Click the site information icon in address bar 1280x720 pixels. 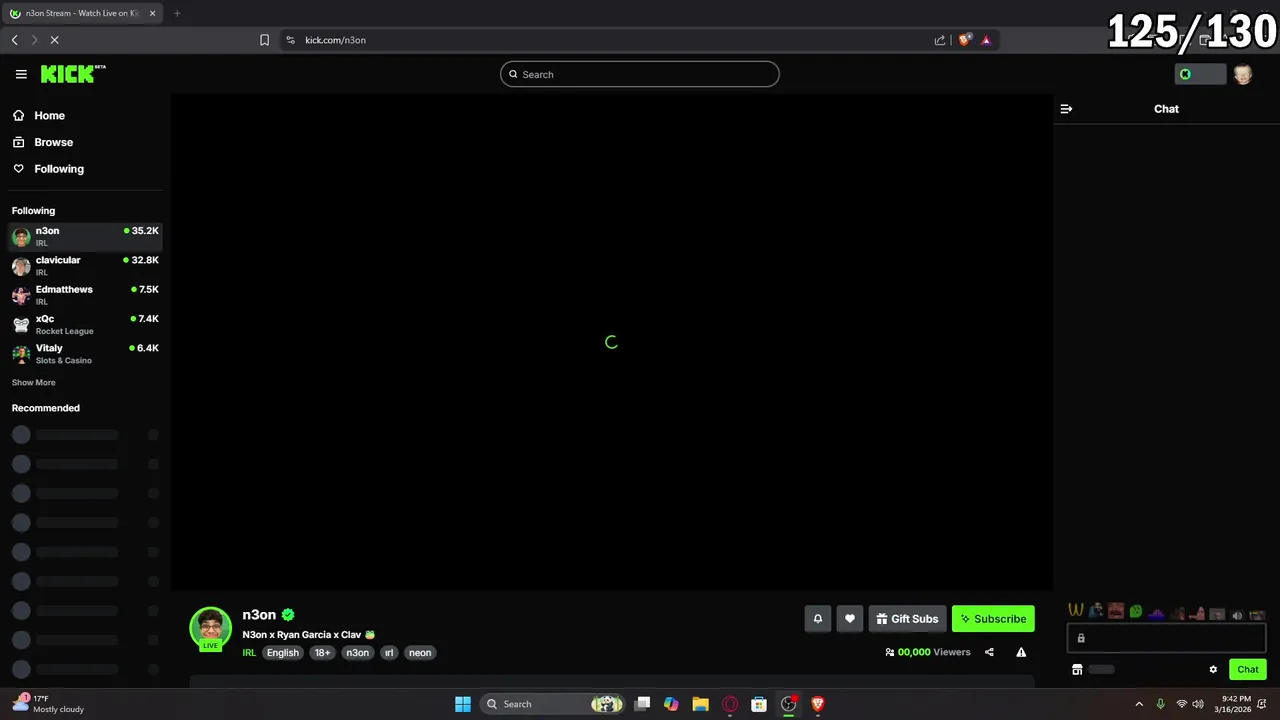coord(290,40)
